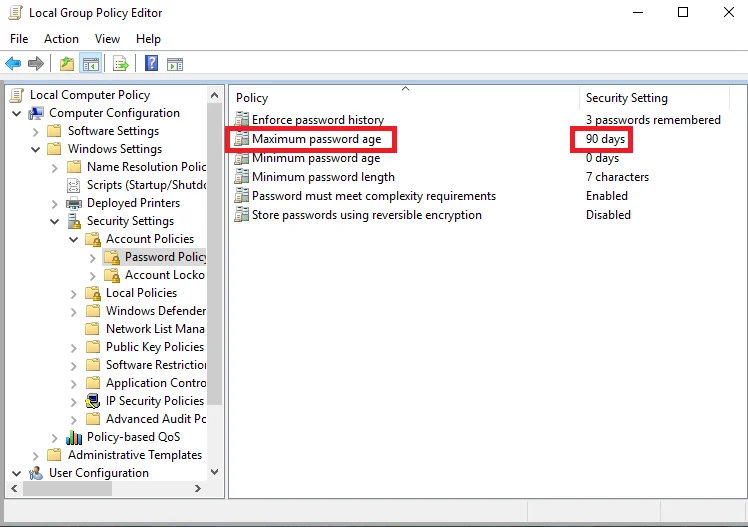Image resolution: width=748 pixels, height=527 pixels.
Task: Click the Up one level folder icon
Action: [x=67, y=63]
